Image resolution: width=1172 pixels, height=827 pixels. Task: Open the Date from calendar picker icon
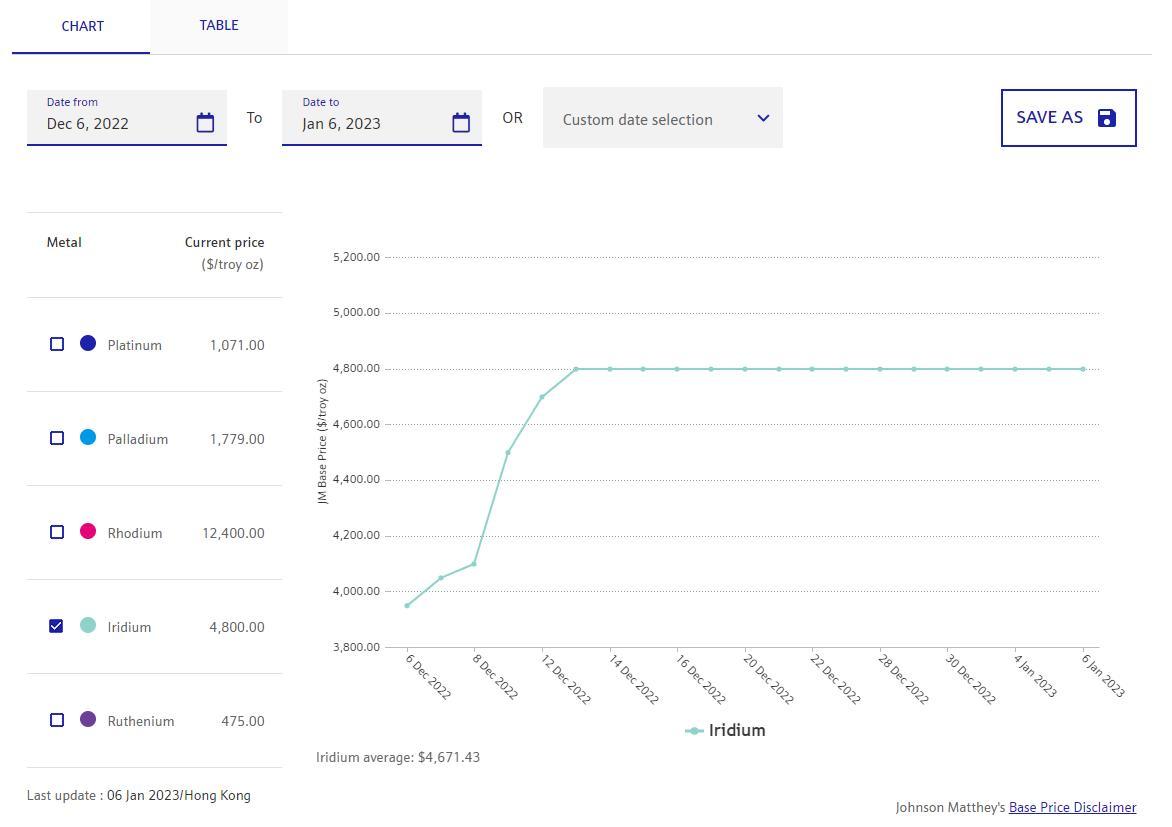(x=205, y=123)
